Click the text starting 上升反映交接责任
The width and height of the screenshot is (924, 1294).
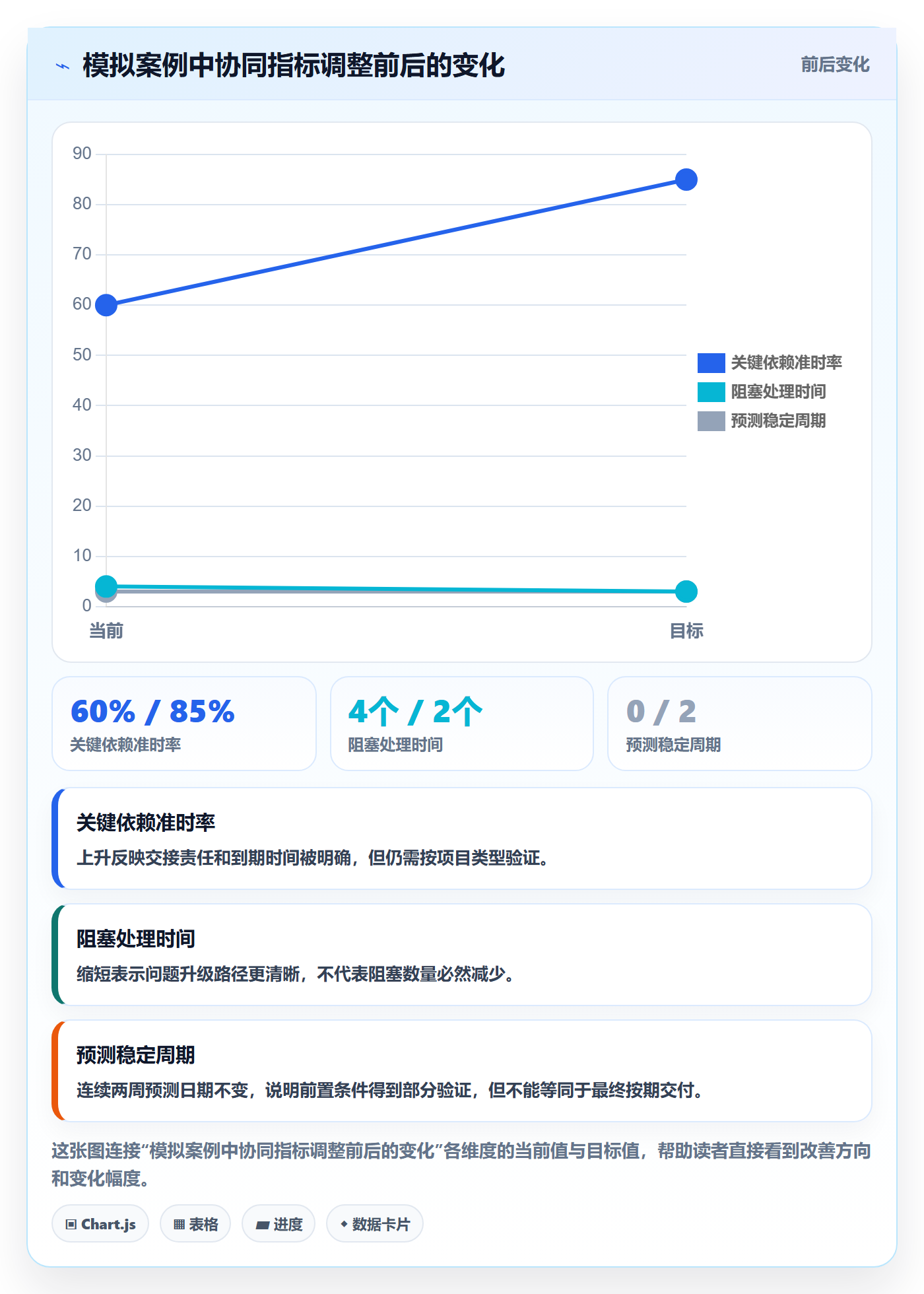[x=313, y=858]
